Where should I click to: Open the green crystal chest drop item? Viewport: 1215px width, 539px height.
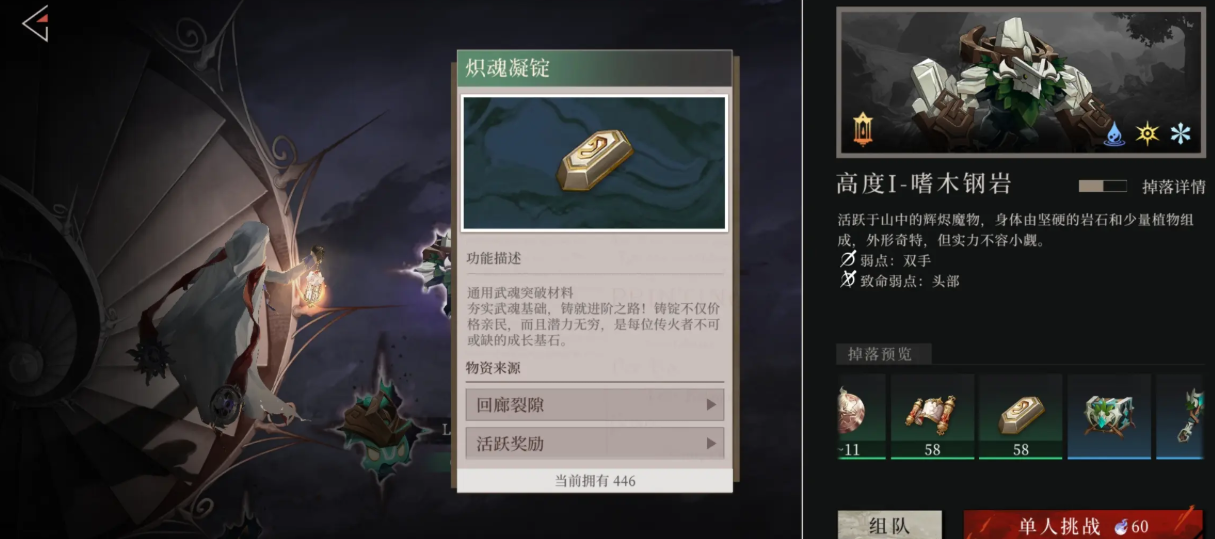pyautogui.click(x=1108, y=417)
